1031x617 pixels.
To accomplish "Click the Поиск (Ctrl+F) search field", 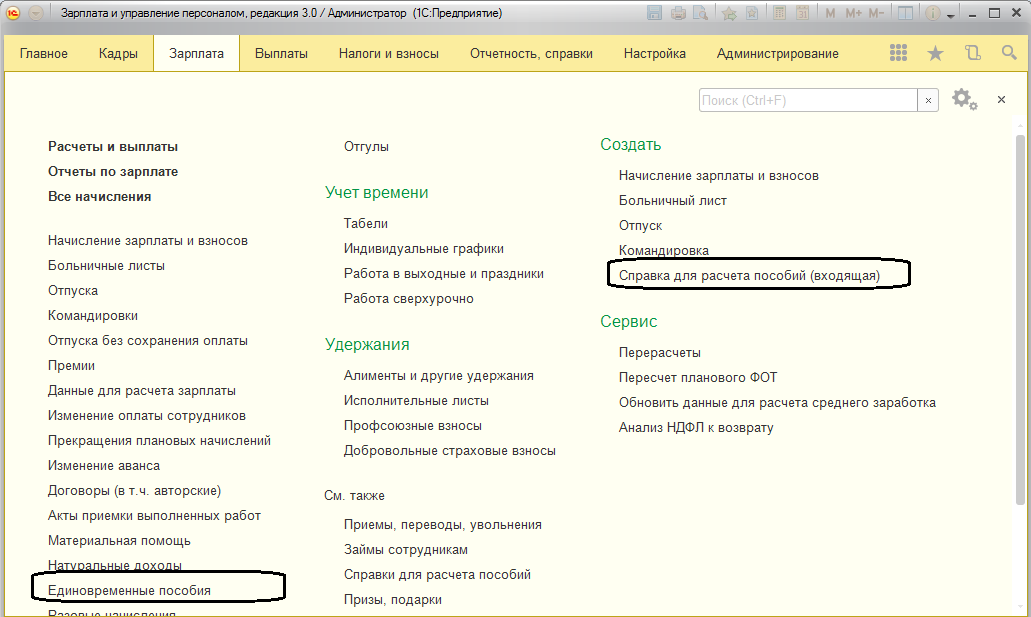I will click(807, 100).
